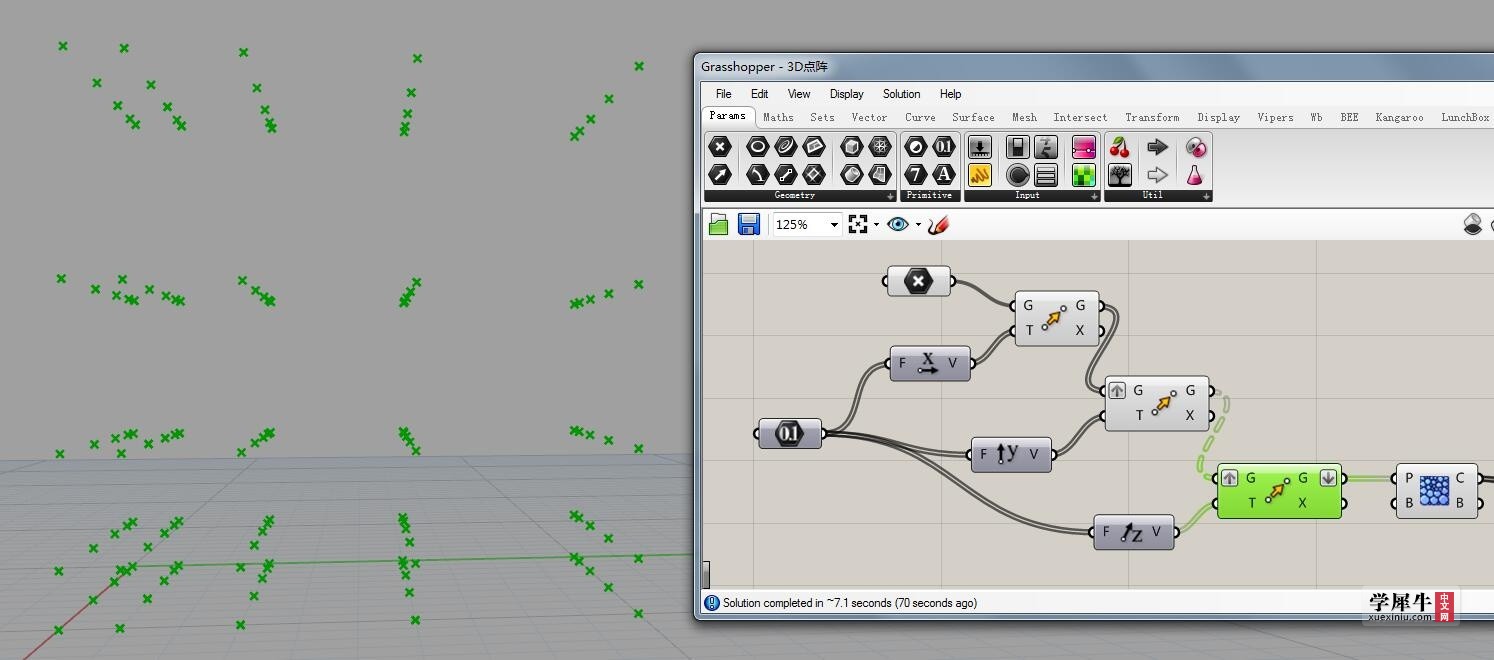Select the Mesh parameter icon
This screenshot has width=1494, height=660.
(x=879, y=147)
